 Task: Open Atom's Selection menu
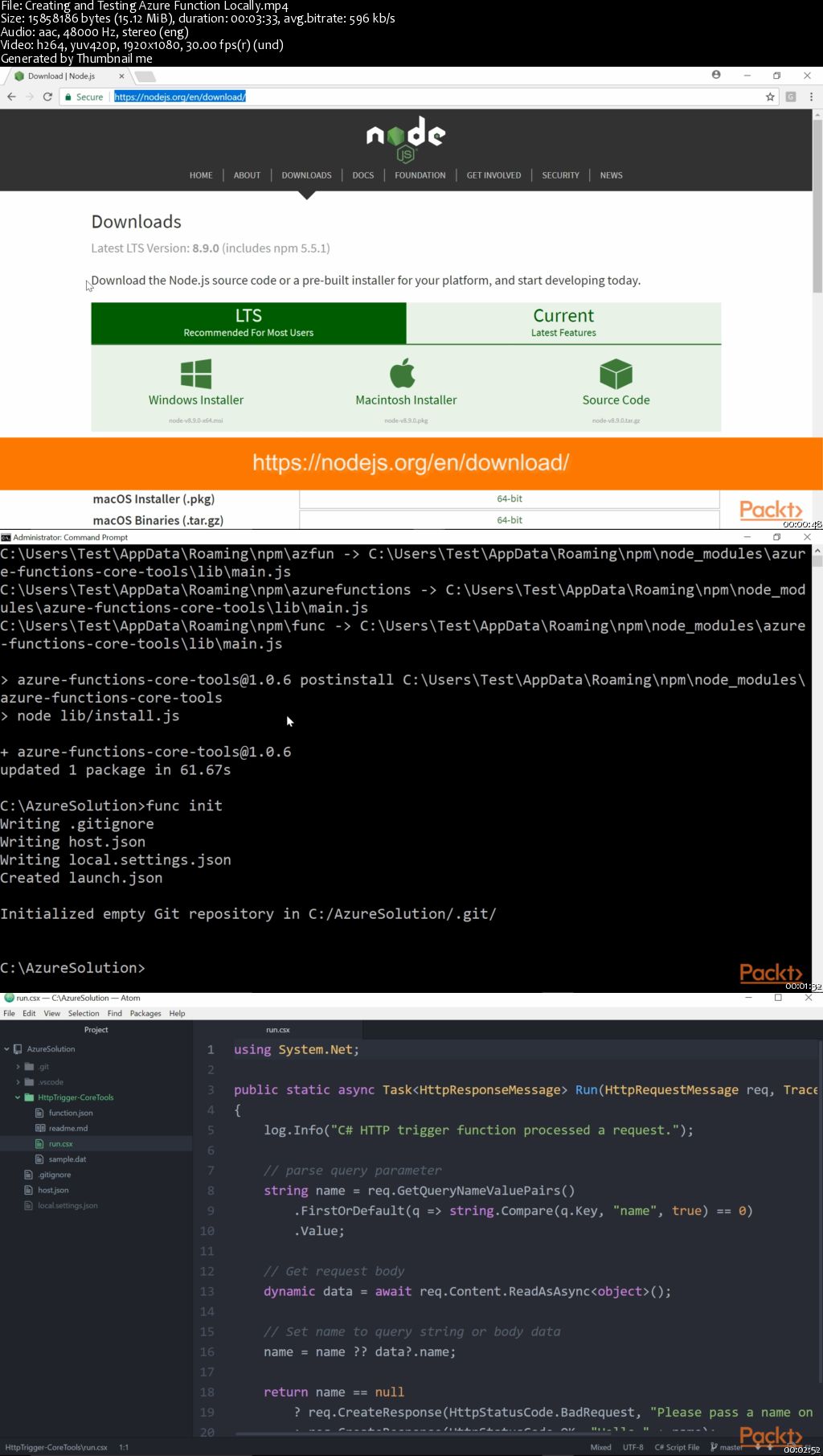(x=84, y=1014)
